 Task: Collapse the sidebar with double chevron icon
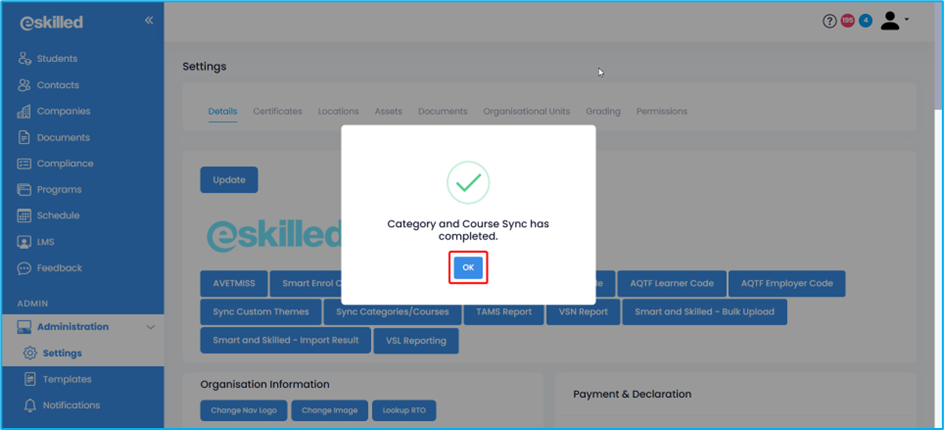tap(149, 20)
